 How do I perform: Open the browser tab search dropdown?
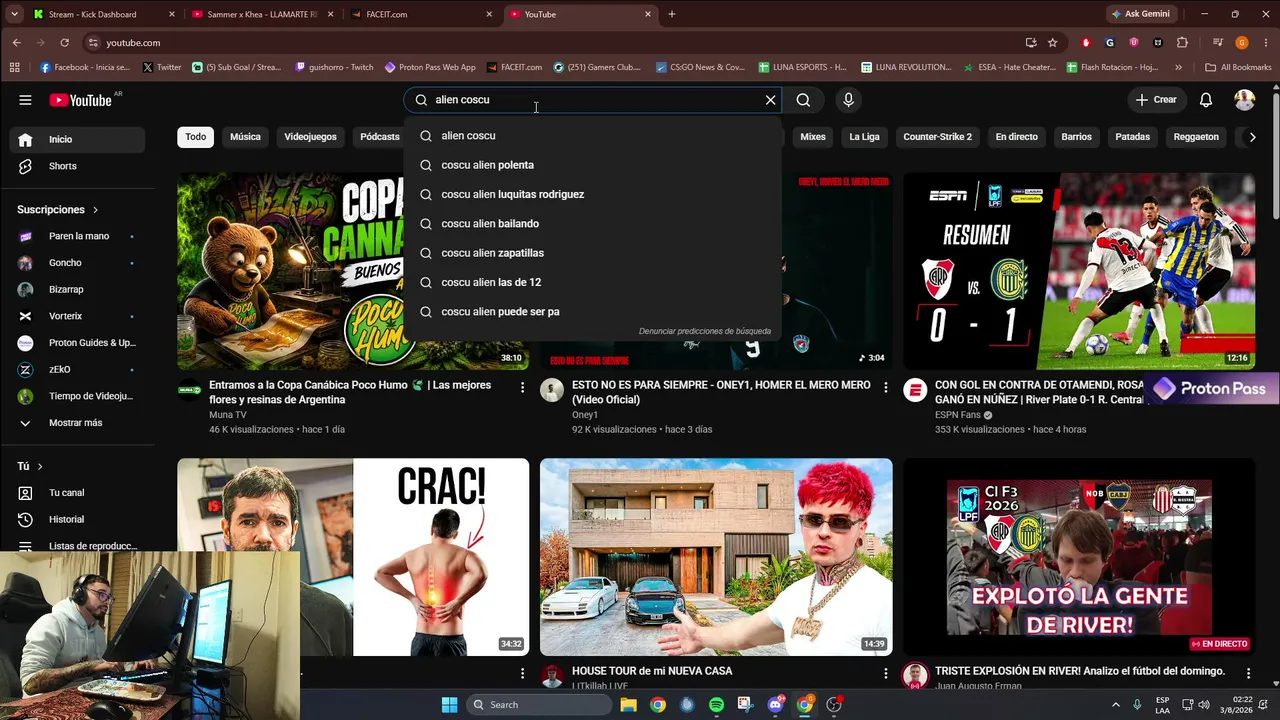(x=14, y=14)
